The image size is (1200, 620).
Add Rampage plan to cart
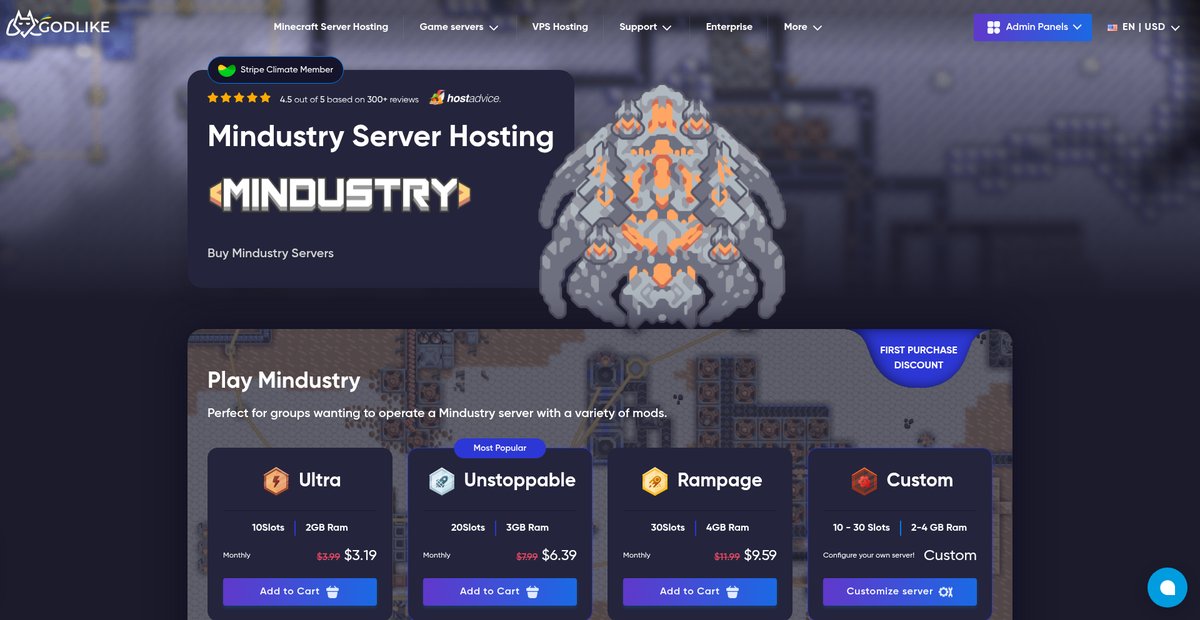pyautogui.click(x=700, y=591)
